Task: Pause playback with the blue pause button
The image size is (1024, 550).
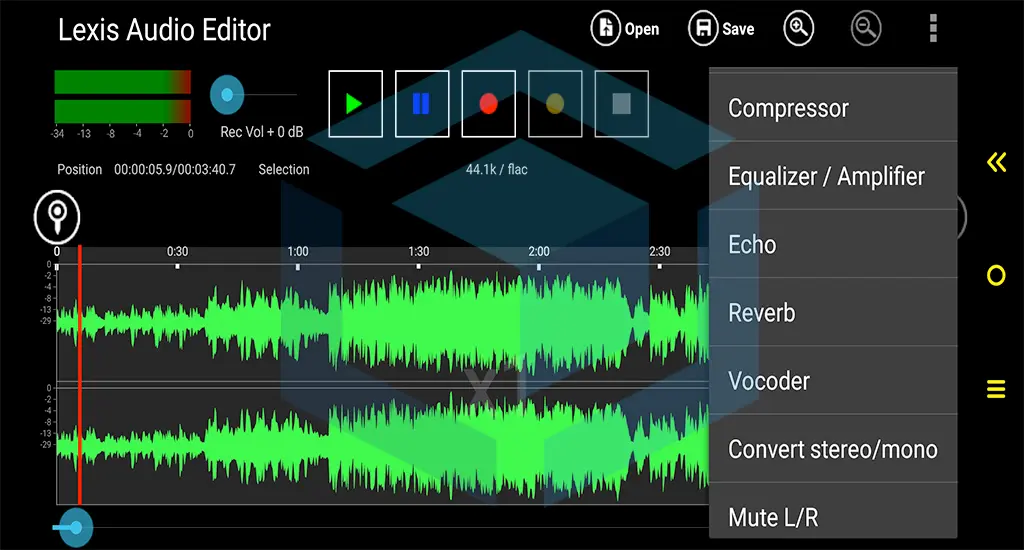Action: coord(422,104)
